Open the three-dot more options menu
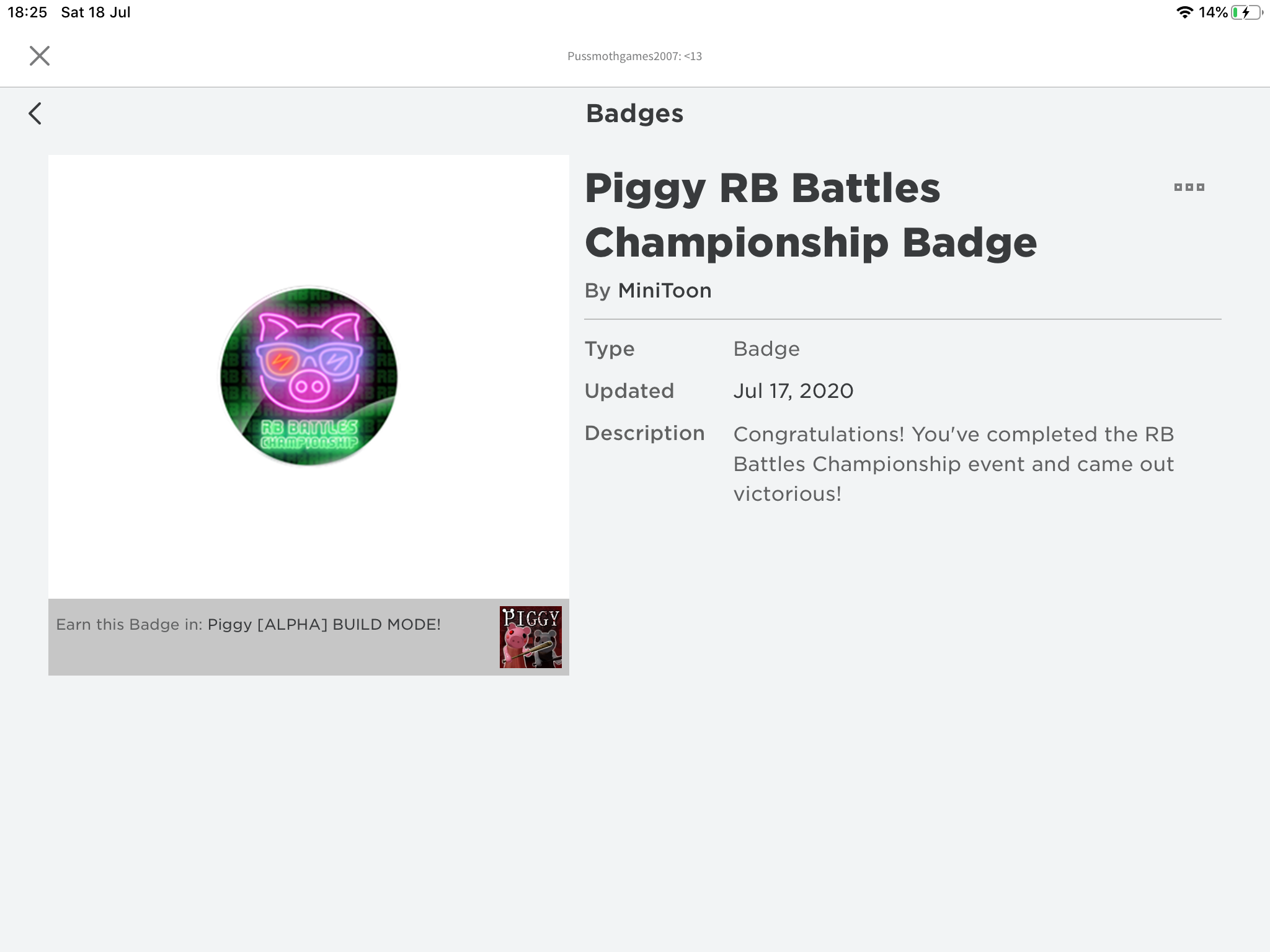Screen dimensions: 1270x952 (x=1189, y=187)
